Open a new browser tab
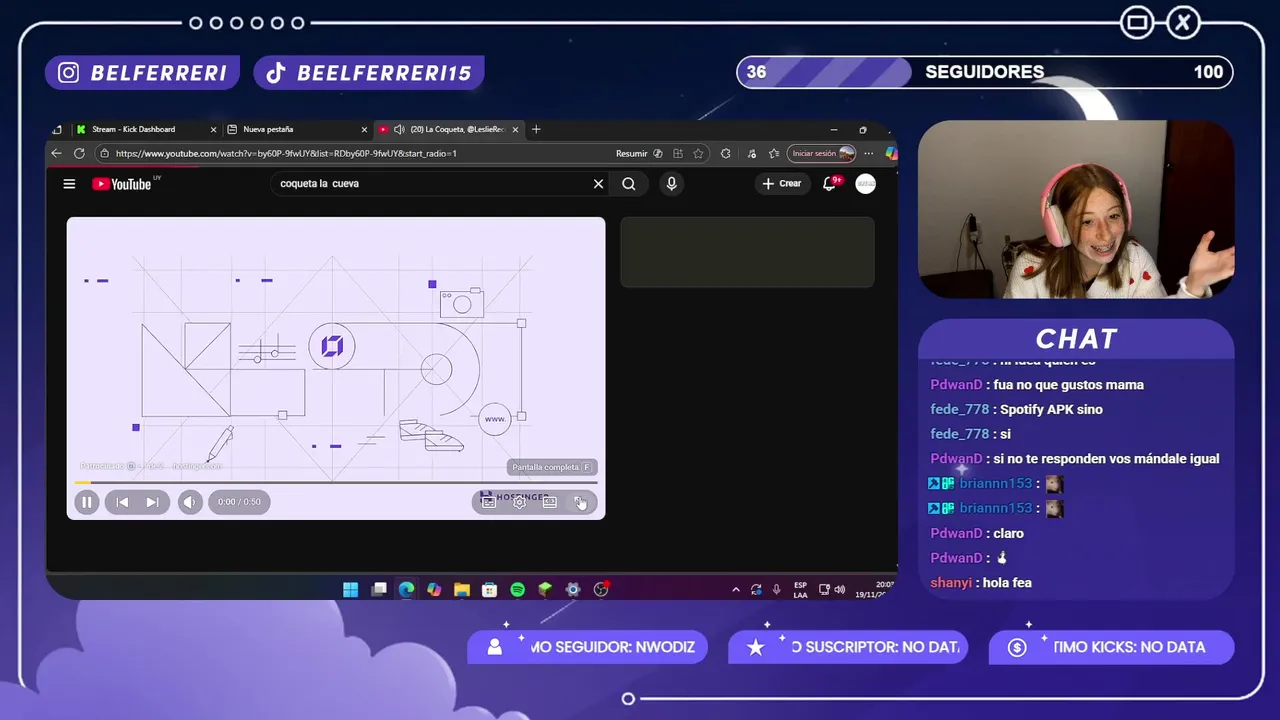Viewport: 1280px width, 720px height. click(x=536, y=129)
